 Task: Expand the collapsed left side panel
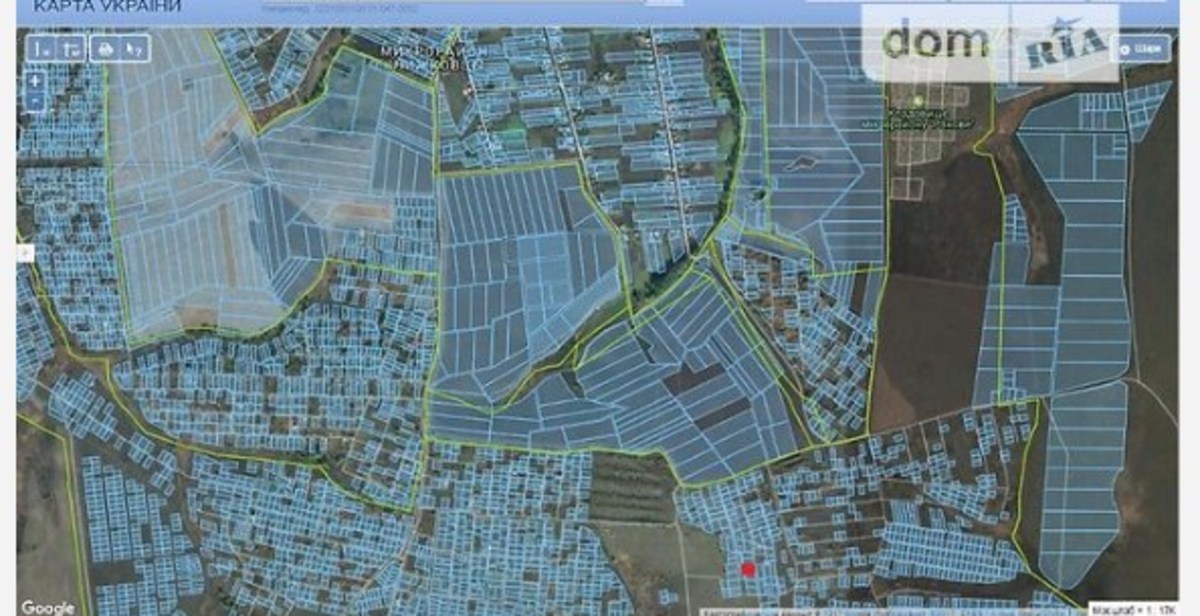pos(24,253)
